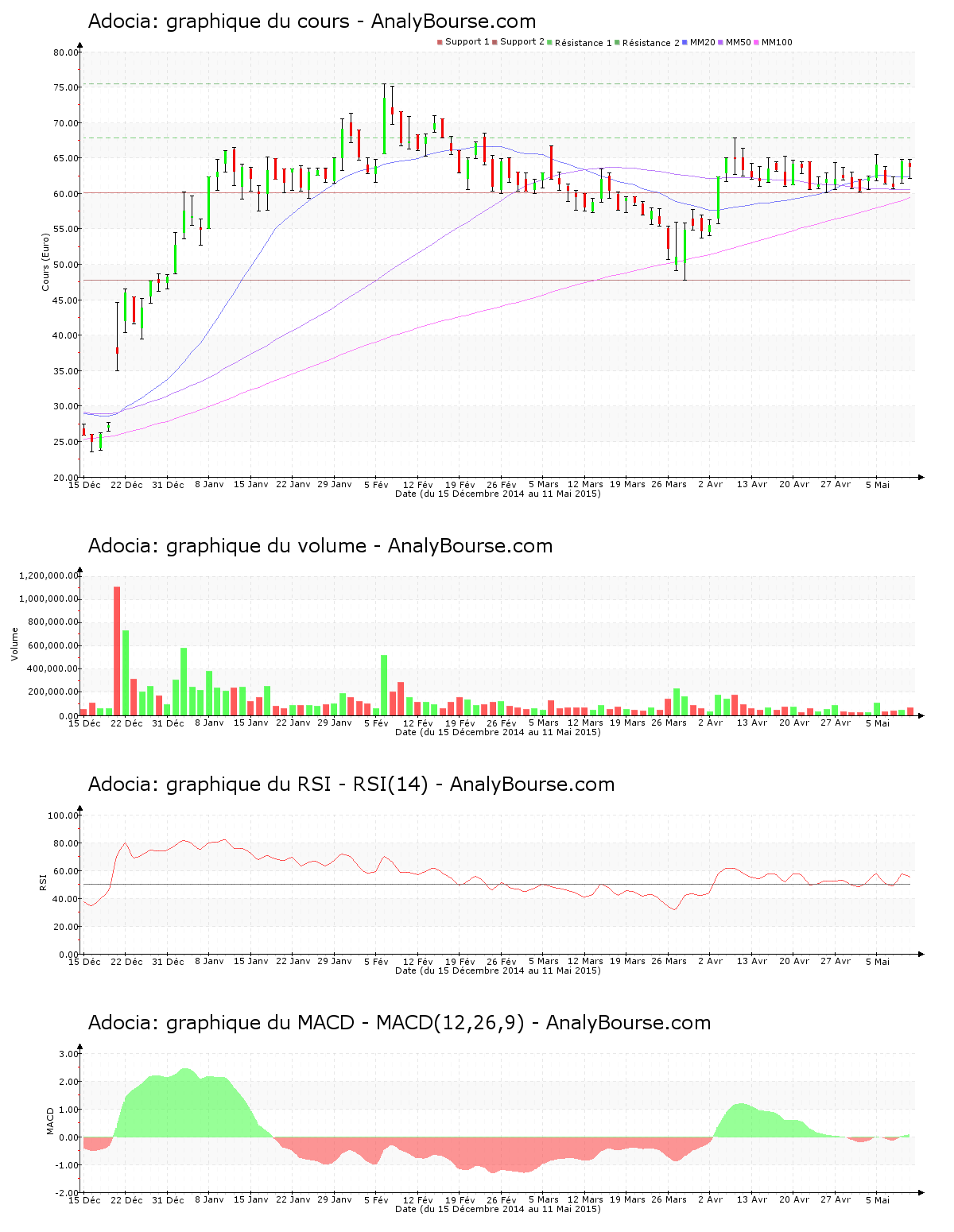Click '13 Avr' on the RSI chart axis
Screen dimensions: 954x1232
(752, 961)
